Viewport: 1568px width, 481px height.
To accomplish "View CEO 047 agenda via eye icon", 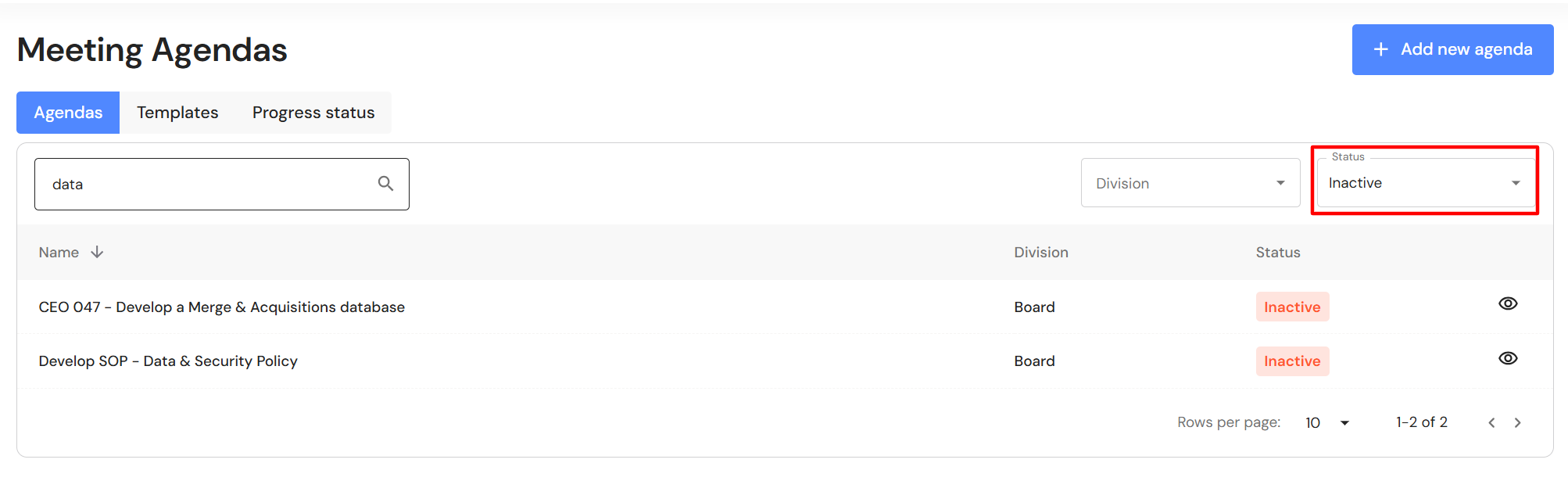I will 1508,303.
